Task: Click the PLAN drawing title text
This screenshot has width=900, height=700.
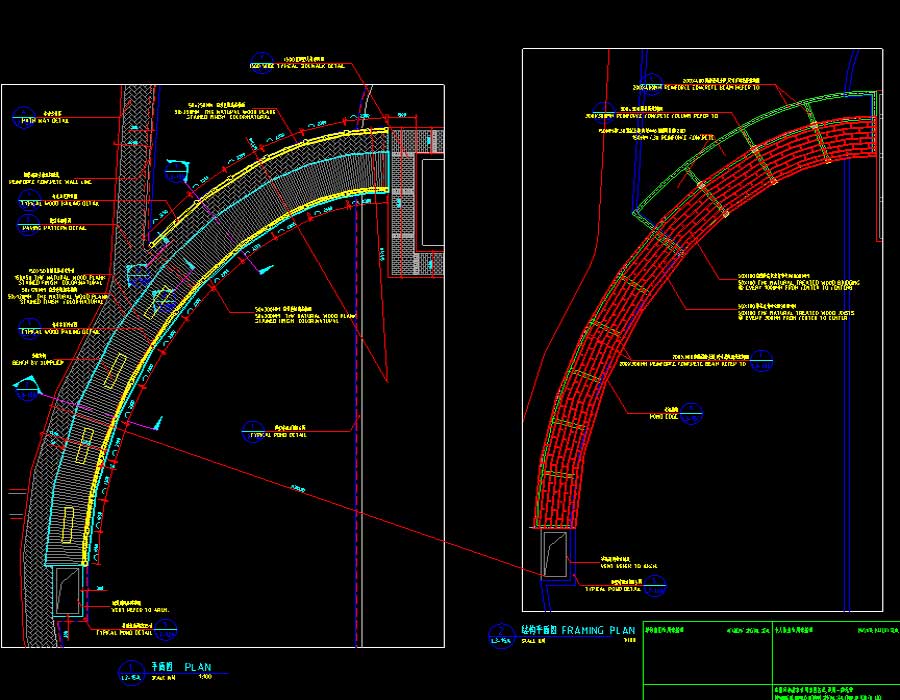Action: [197, 666]
